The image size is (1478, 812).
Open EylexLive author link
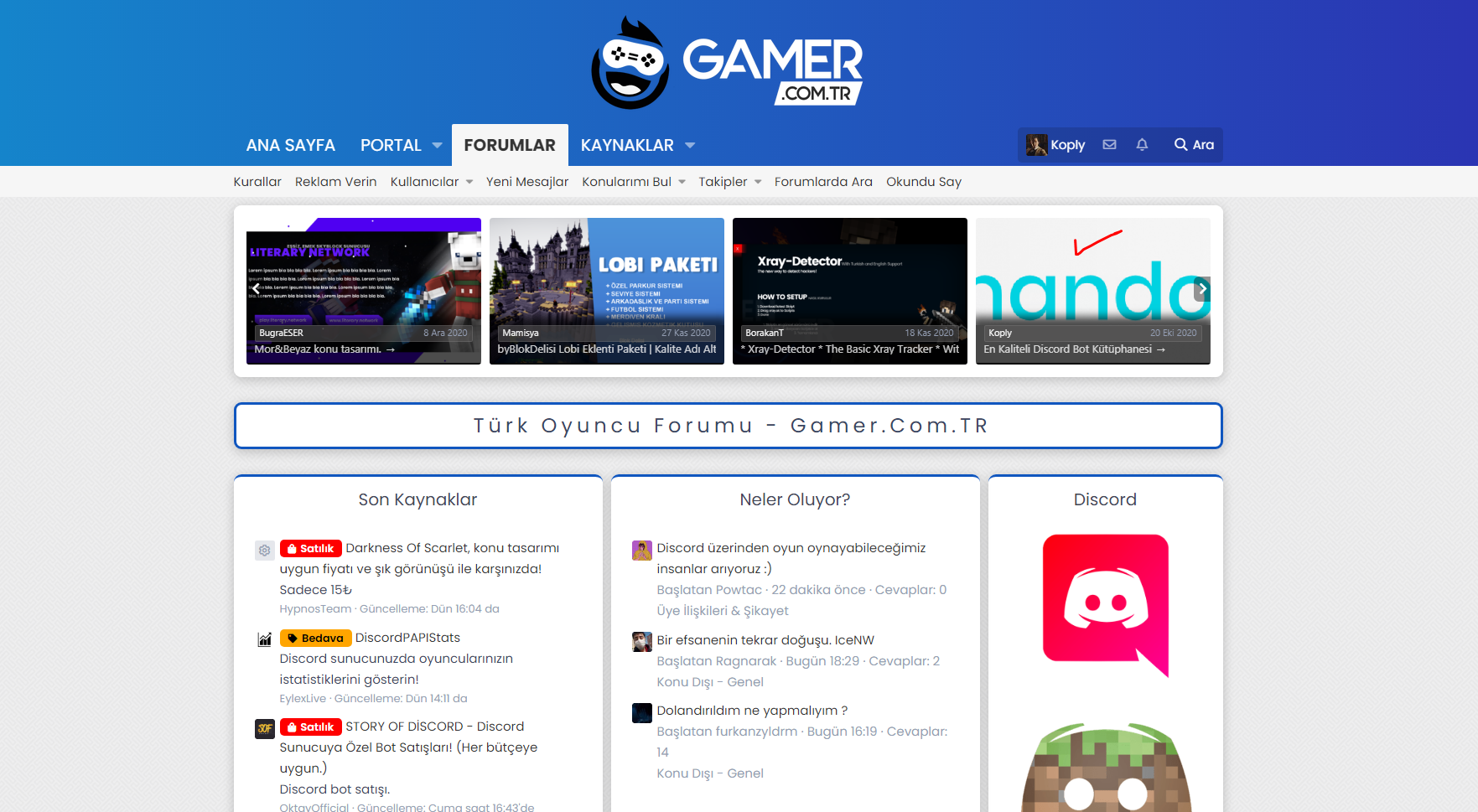pos(303,699)
